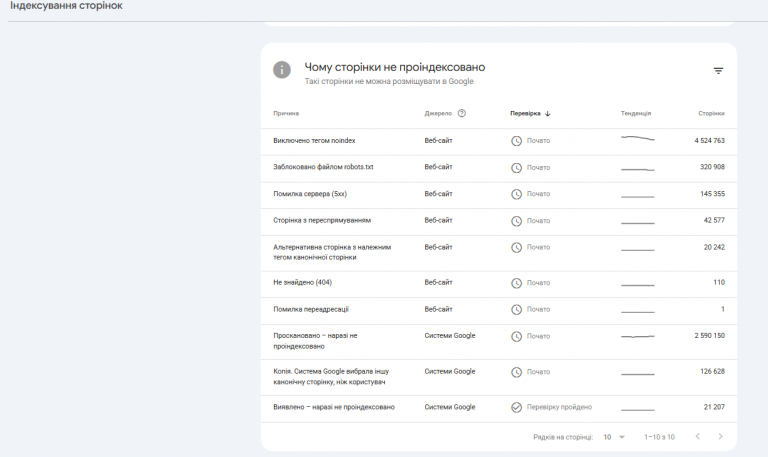Open 'Альтернативна сторінка з належним тегом' reason

(x=332, y=252)
